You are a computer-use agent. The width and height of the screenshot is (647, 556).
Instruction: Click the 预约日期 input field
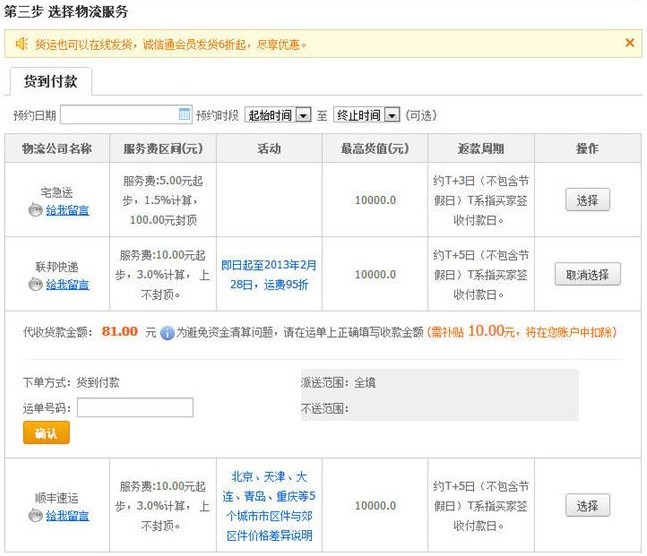click(x=126, y=114)
